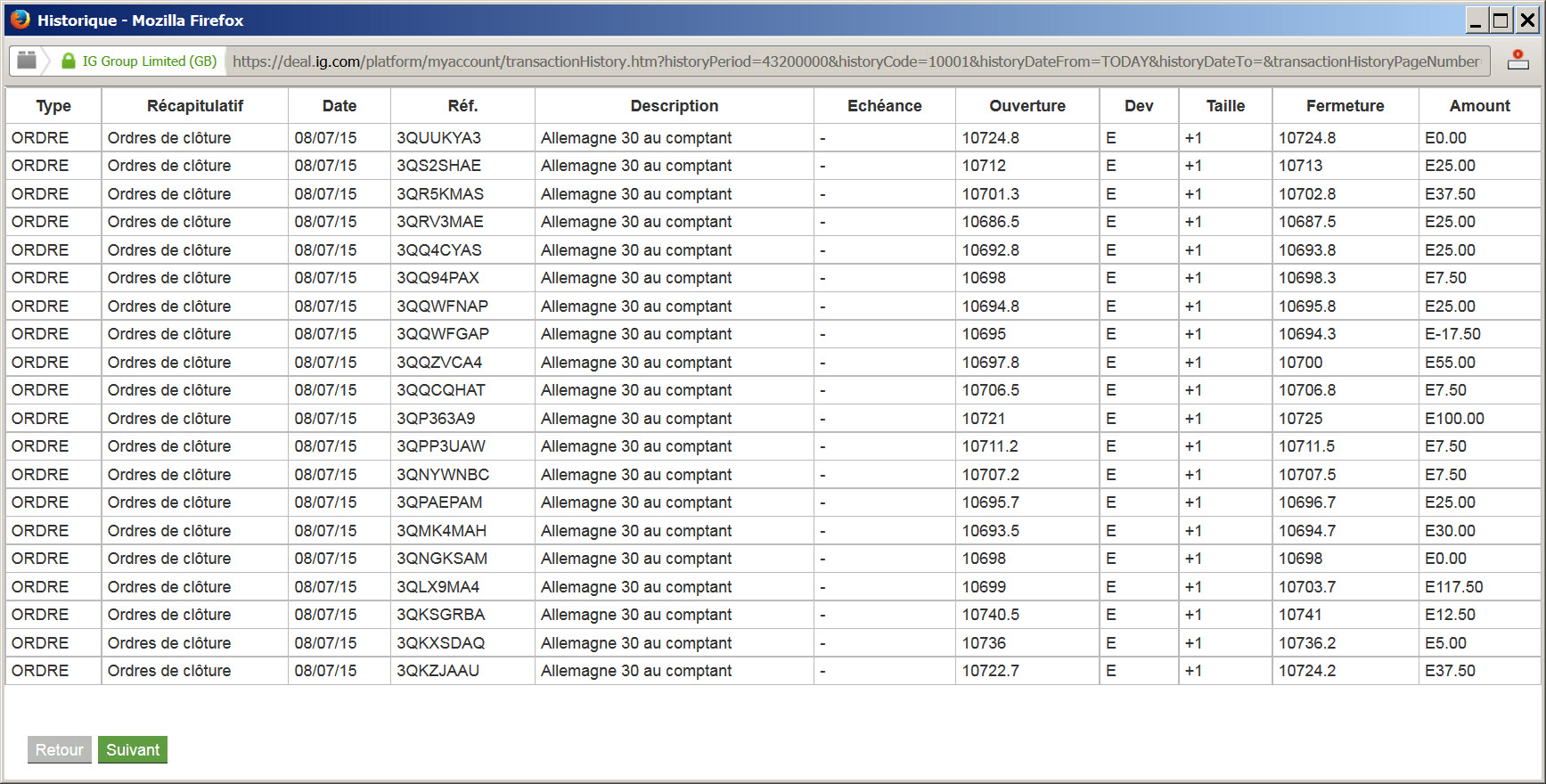Screen dimensions: 1546x784
Task: Select reference 3QLX9MA4
Action: click(x=438, y=587)
